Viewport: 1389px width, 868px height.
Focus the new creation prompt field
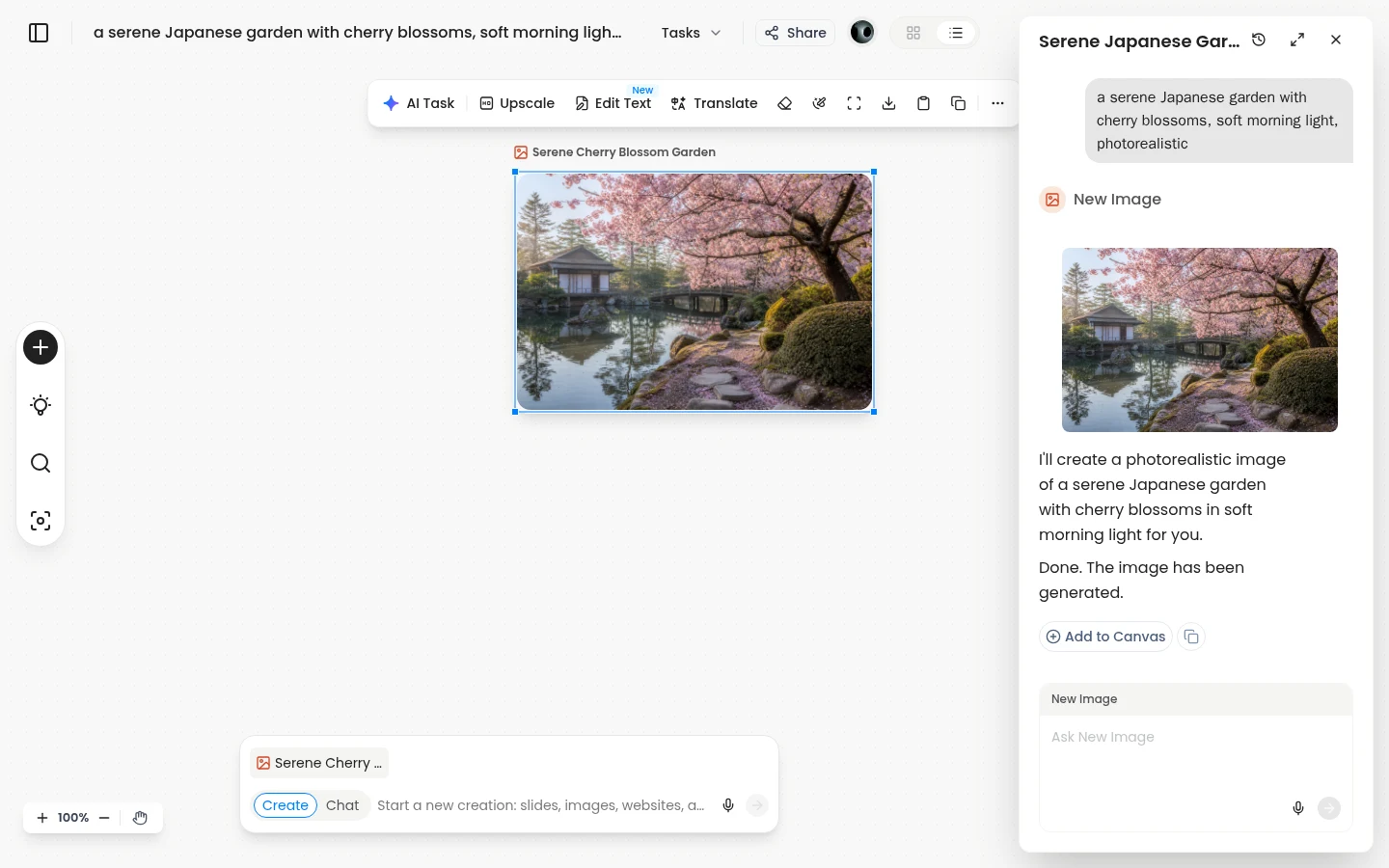pos(541,805)
